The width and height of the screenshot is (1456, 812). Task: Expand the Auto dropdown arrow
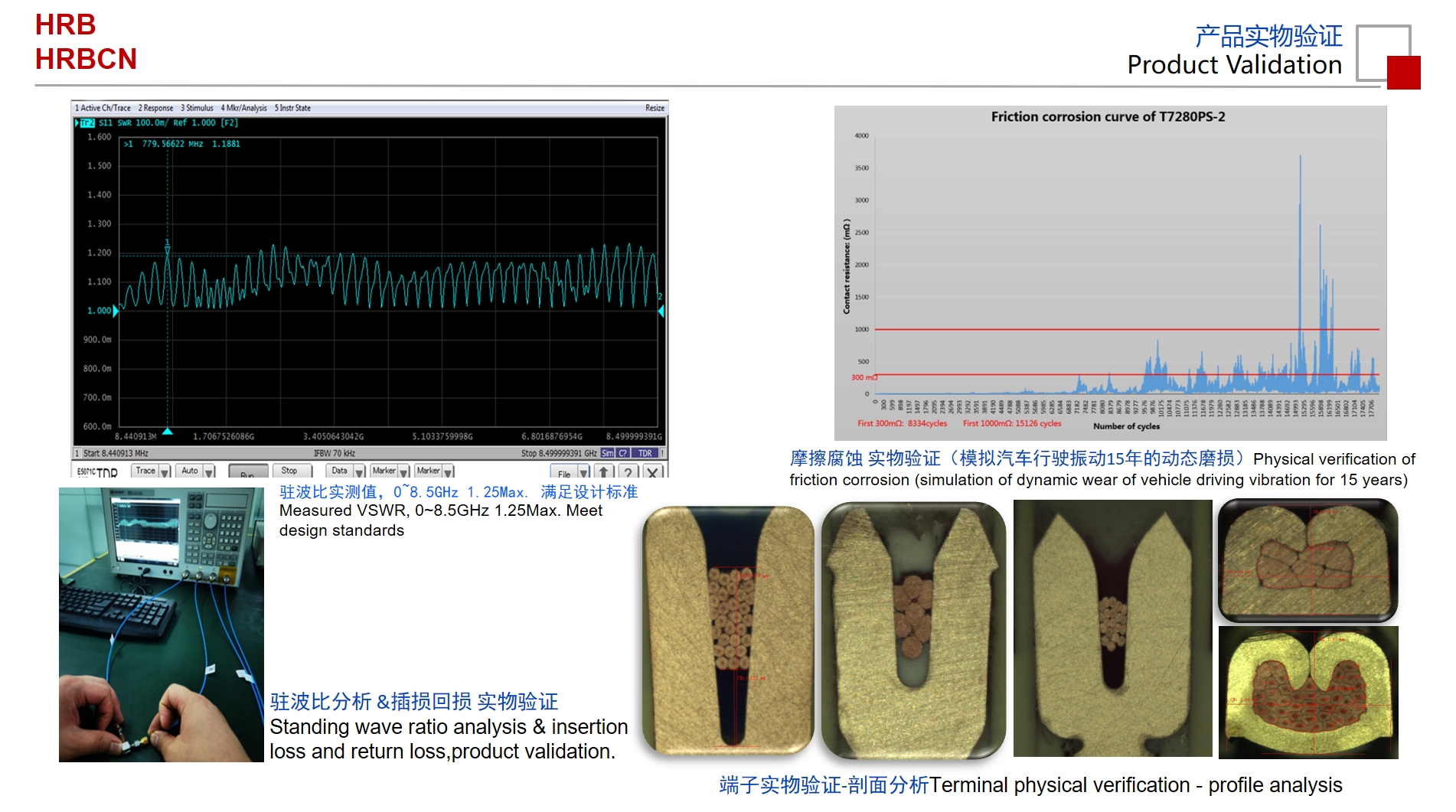point(209,471)
